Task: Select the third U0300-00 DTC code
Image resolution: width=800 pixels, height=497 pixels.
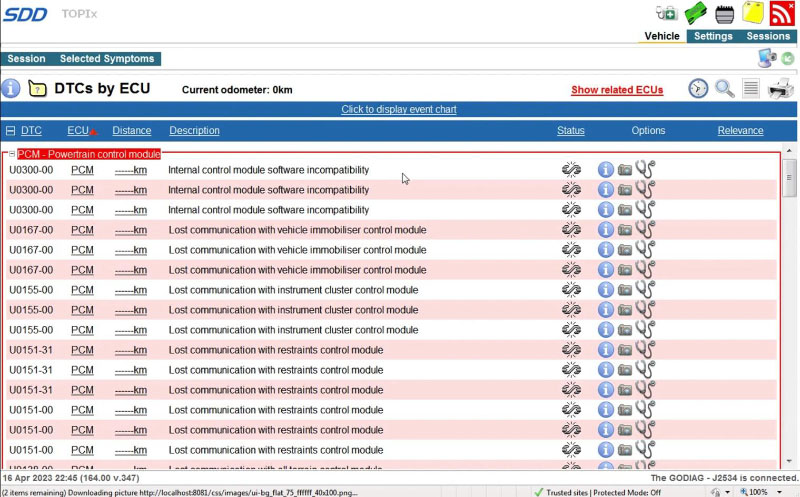Action: (31, 210)
